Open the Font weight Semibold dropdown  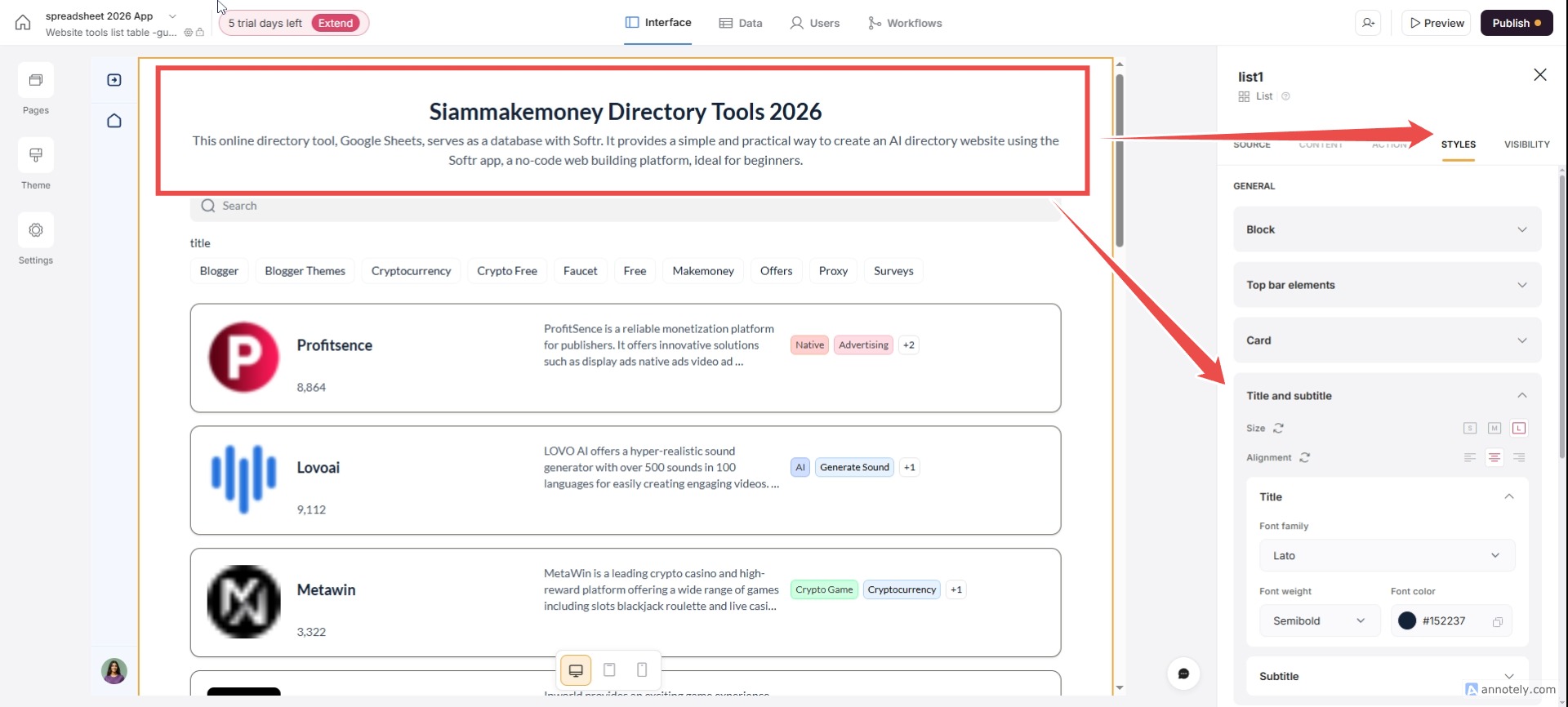pos(1319,620)
